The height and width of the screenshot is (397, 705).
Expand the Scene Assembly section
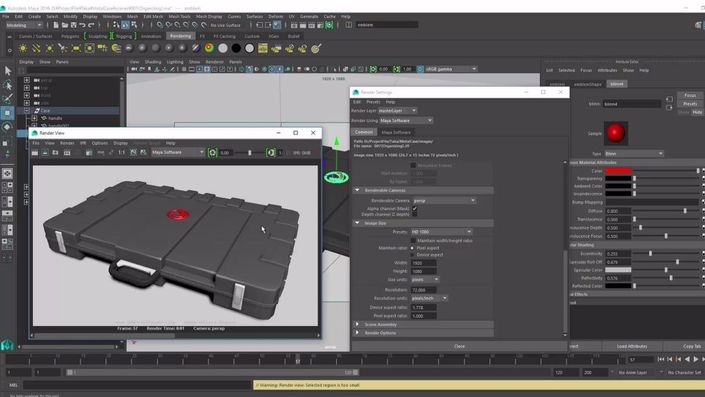[x=357, y=324]
